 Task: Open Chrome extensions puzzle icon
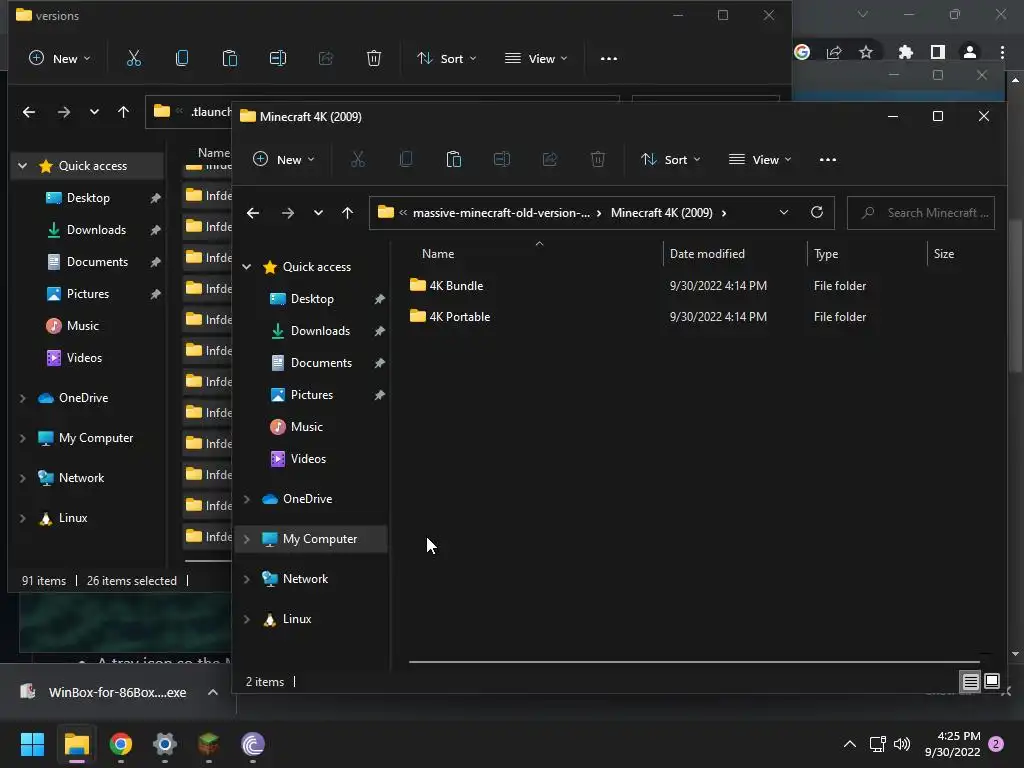[x=905, y=52]
